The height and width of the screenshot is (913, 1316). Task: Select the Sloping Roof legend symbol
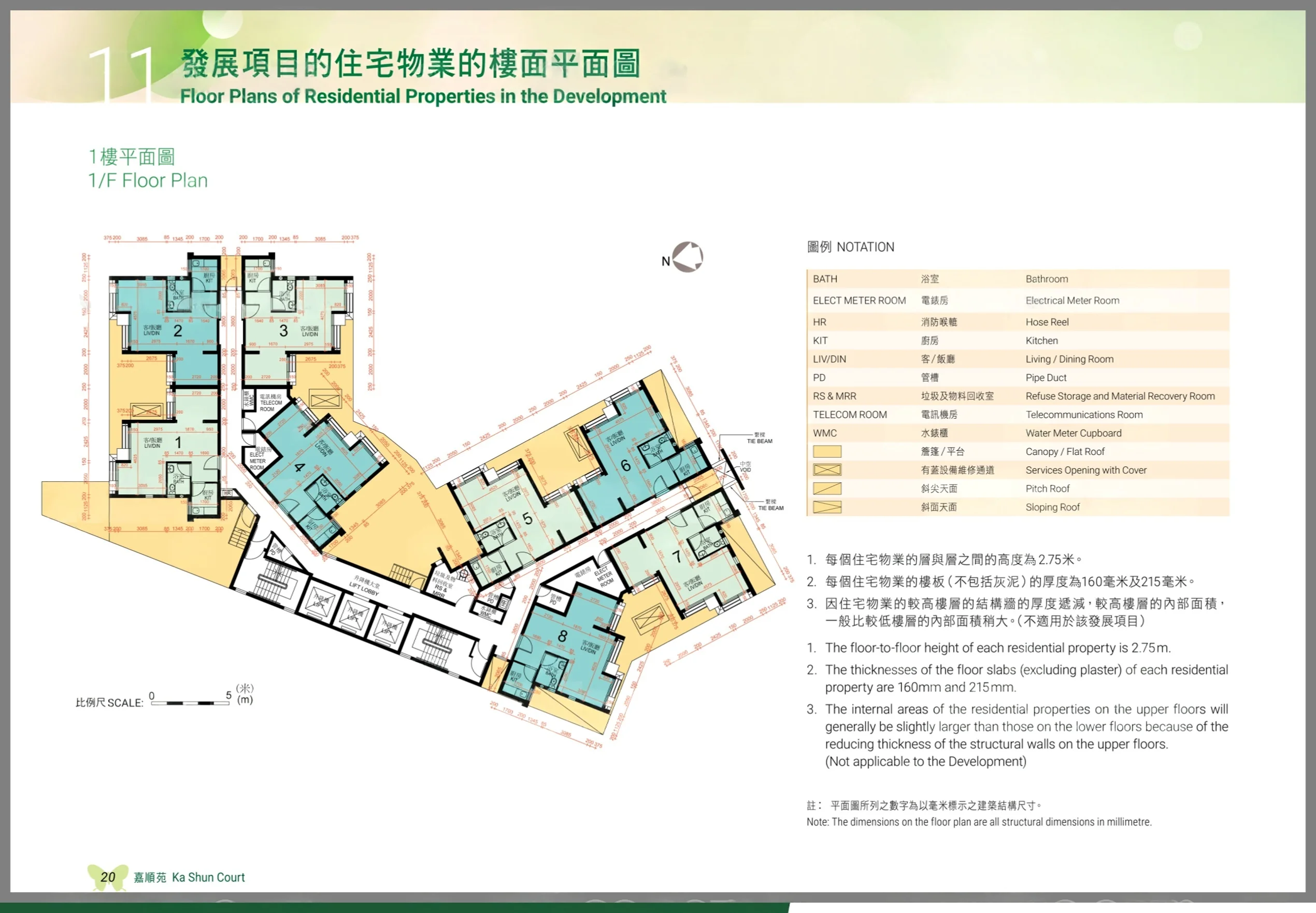tap(826, 507)
